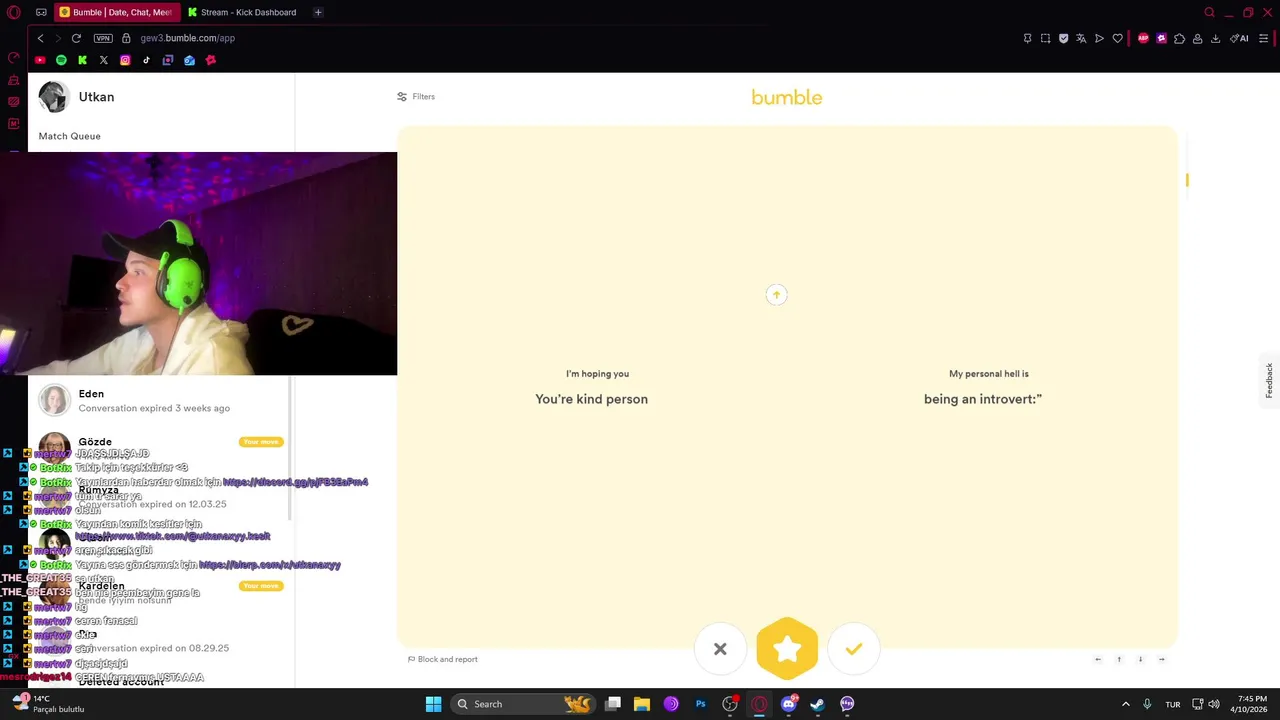Open the ad blocker shield icon
This screenshot has width=1280, height=720.
pos(1063,38)
